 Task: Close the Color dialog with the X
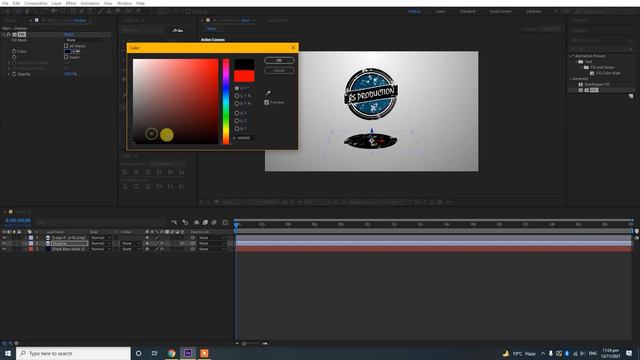(293, 48)
